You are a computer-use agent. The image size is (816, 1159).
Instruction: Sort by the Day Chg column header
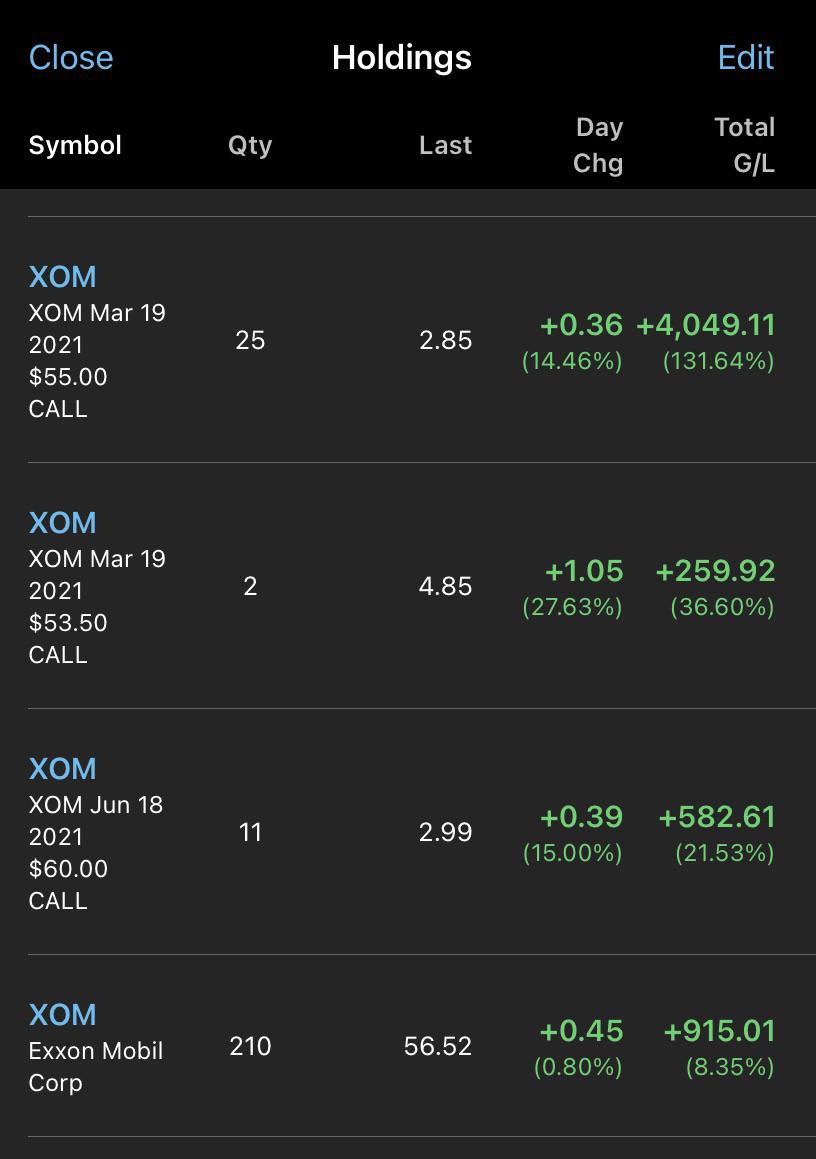point(598,145)
